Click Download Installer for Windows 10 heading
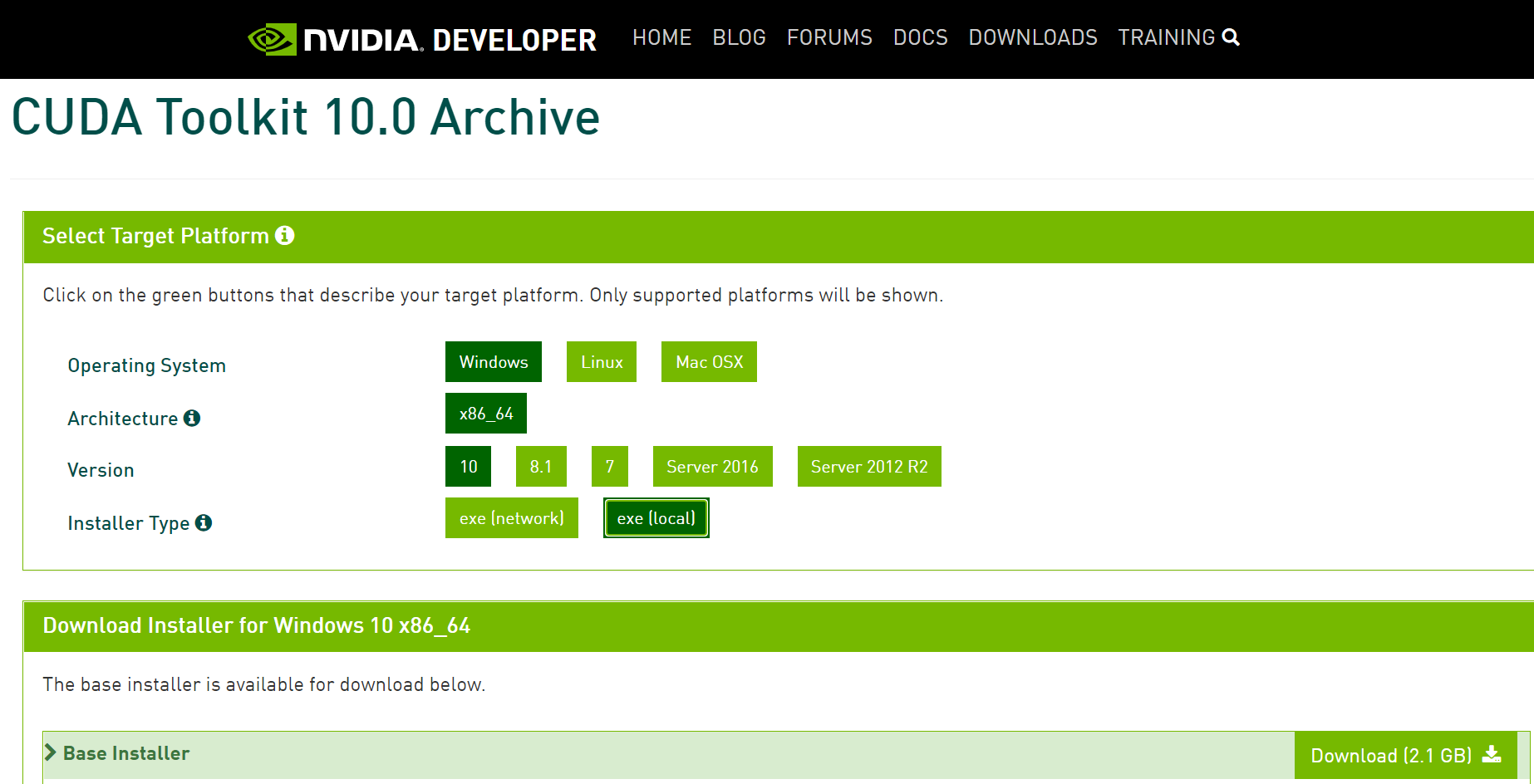 click(257, 625)
